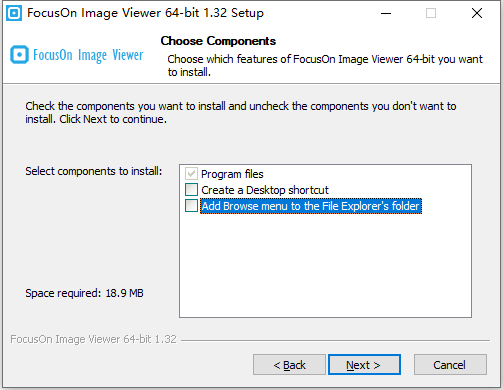The image size is (503, 390).
Task: Click the FocusOn setup title bar icon
Action: click(14, 13)
